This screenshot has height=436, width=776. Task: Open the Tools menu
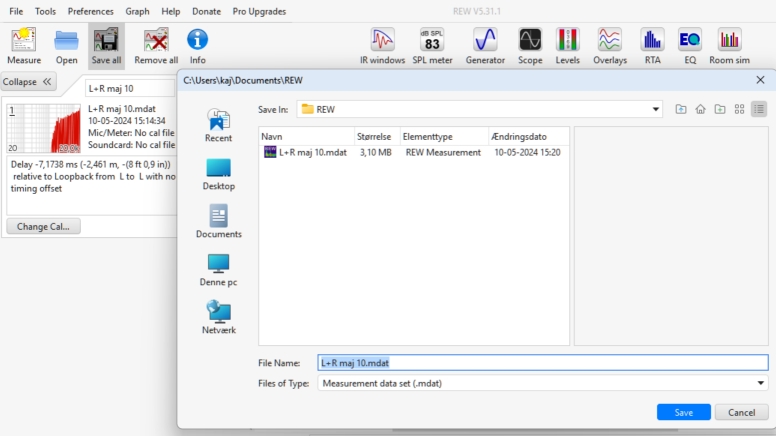(45, 11)
